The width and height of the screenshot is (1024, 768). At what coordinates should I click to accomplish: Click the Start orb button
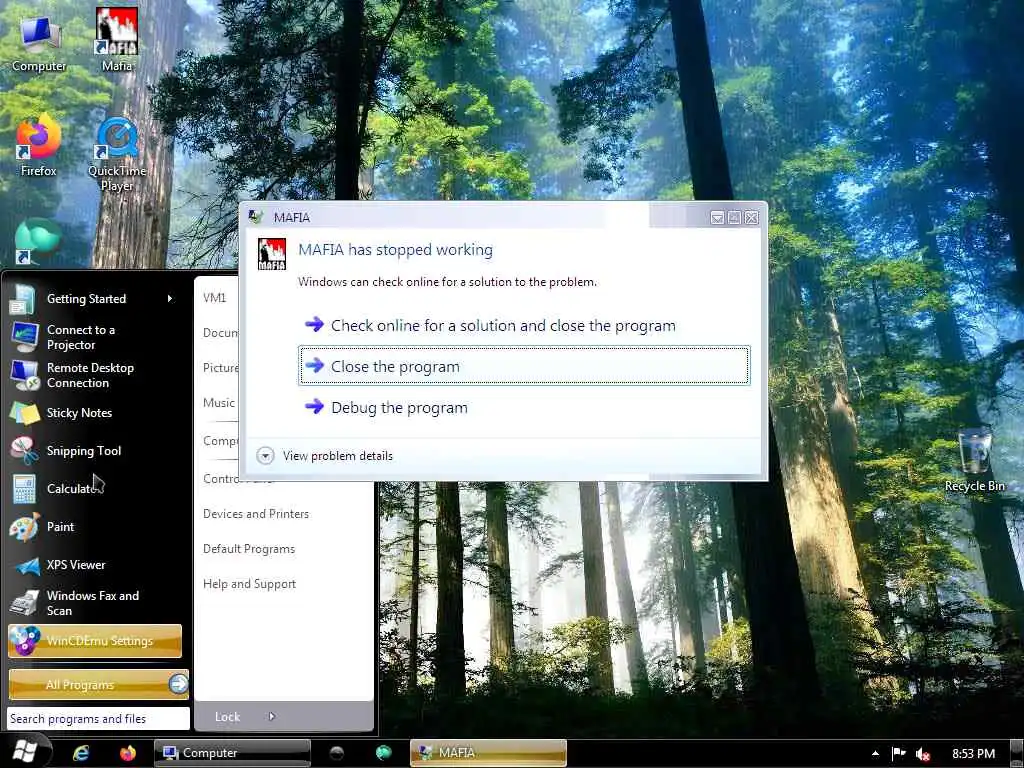pos(25,751)
